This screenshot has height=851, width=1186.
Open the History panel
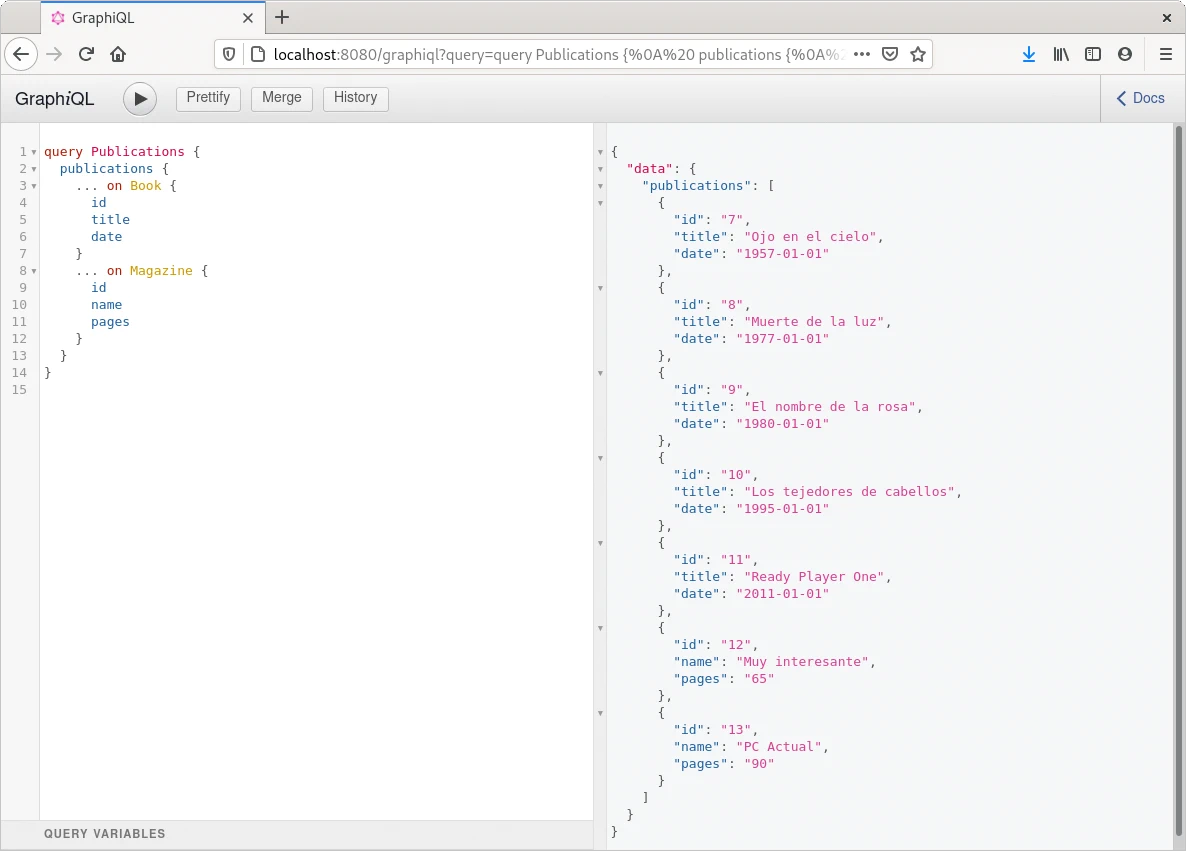click(355, 98)
